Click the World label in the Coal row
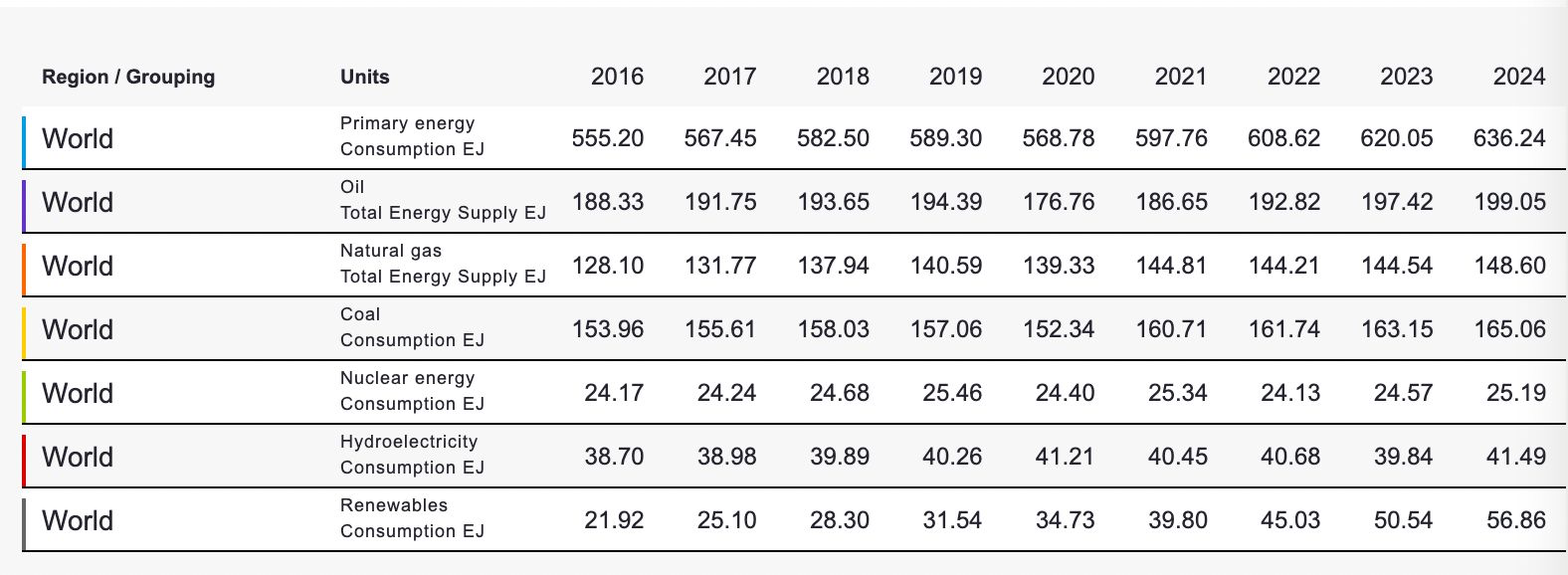This screenshot has height=575, width=1568. [x=78, y=329]
